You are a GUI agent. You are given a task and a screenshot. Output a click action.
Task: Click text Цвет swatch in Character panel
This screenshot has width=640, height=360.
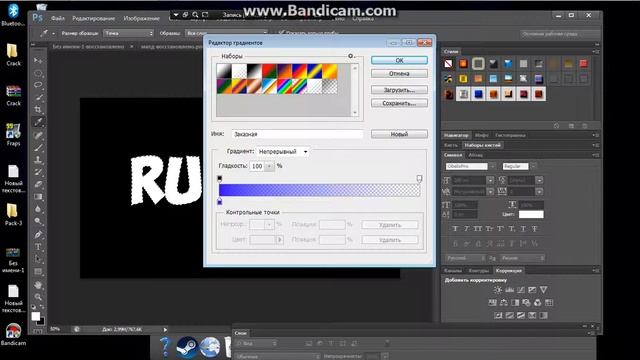click(531, 214)
